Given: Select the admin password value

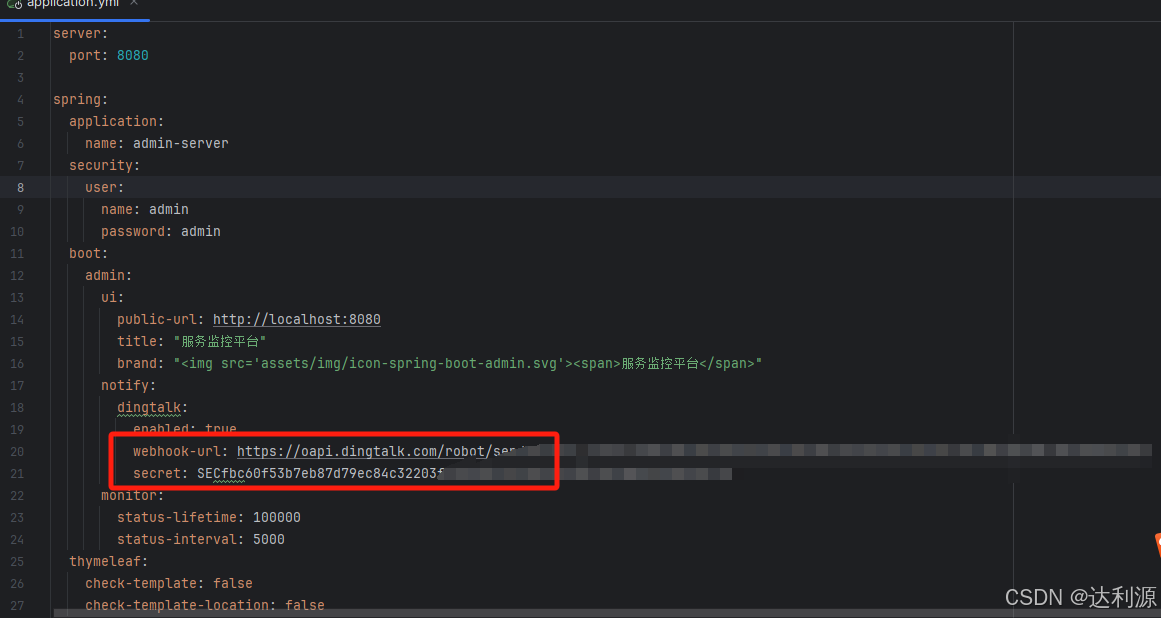Looking at the screenshot, I should click(200, 230).
